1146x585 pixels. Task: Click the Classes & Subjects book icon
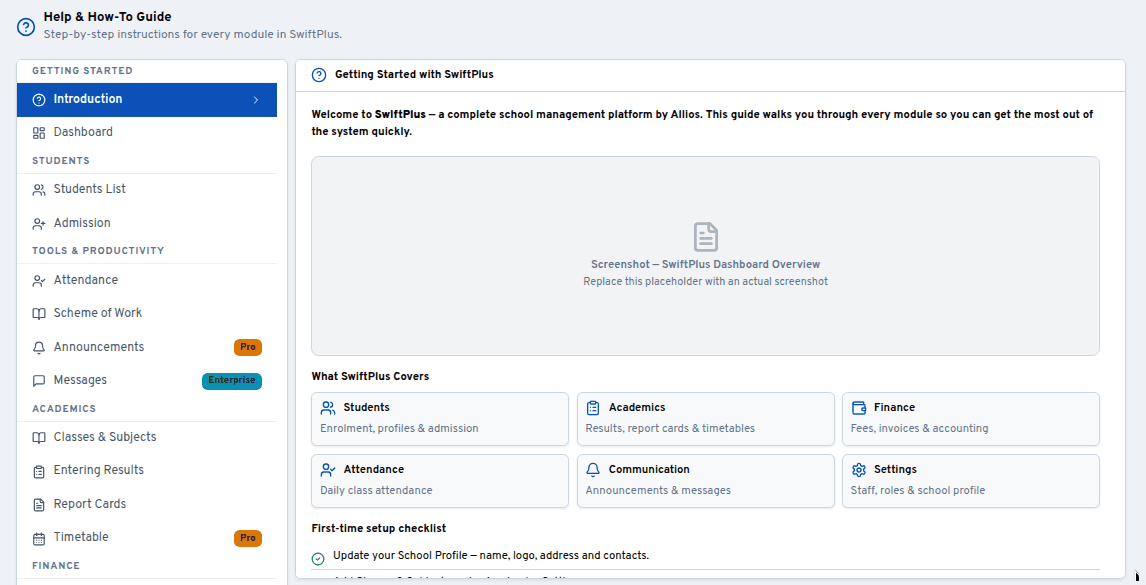tap(39, 438)
